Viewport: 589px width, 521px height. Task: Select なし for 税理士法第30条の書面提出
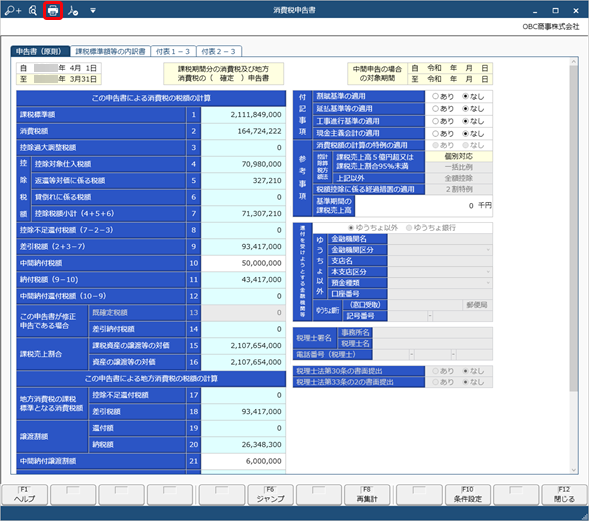465,371
